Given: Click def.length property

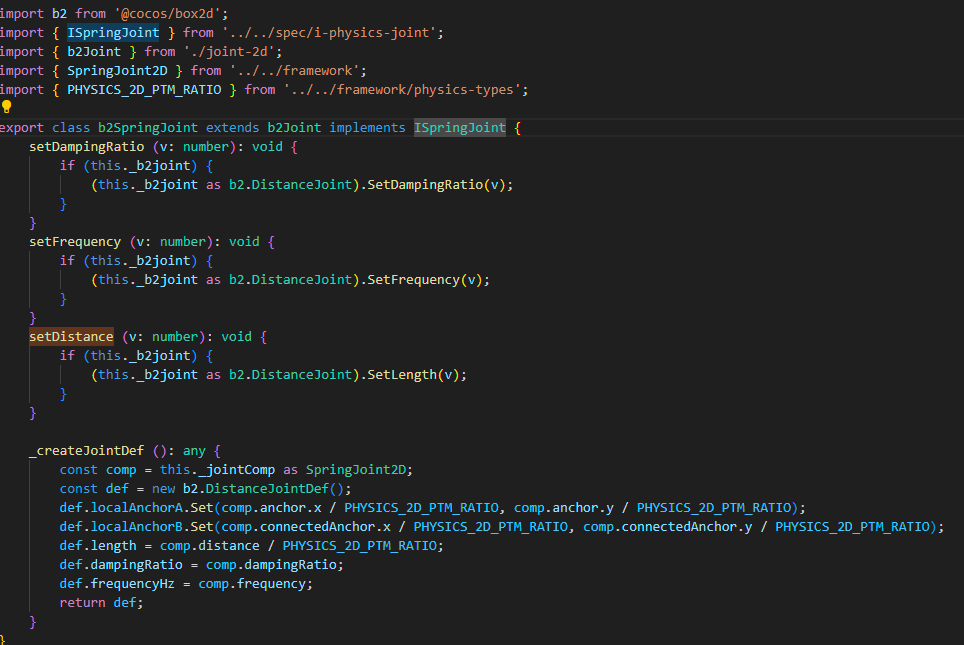Looking at the screenshot, I should [98, 546].
